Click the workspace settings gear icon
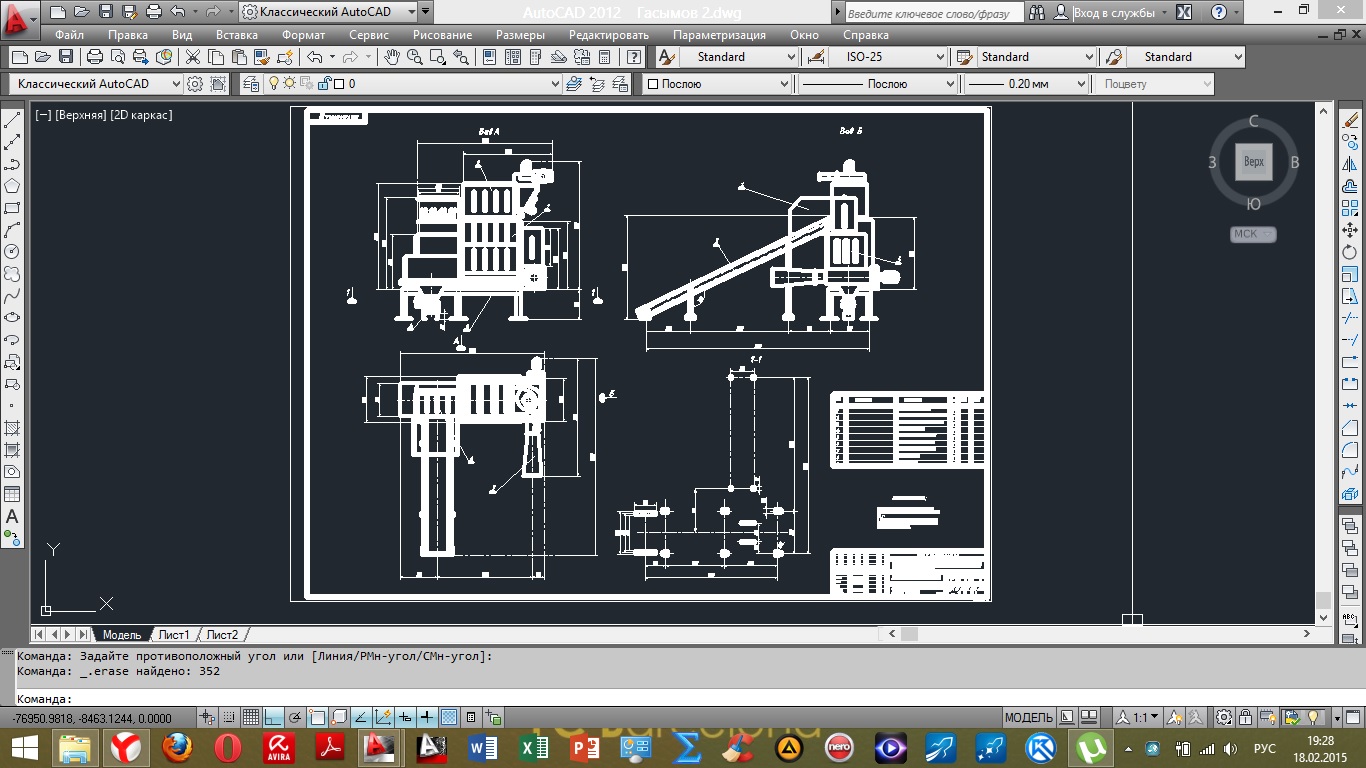Image resolution: width=1366 pixels, height=768 pixels. coord(195,84)
